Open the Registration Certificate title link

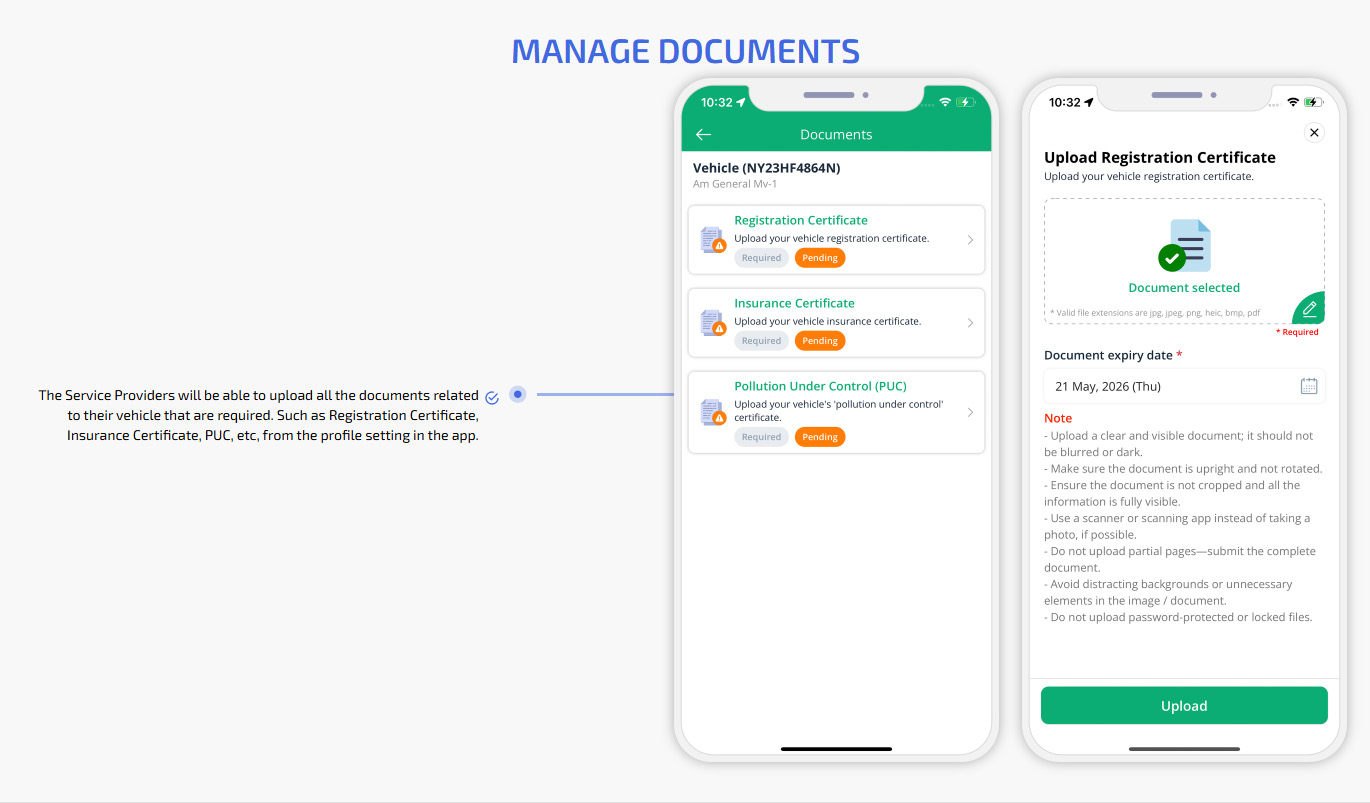point(800,220)
